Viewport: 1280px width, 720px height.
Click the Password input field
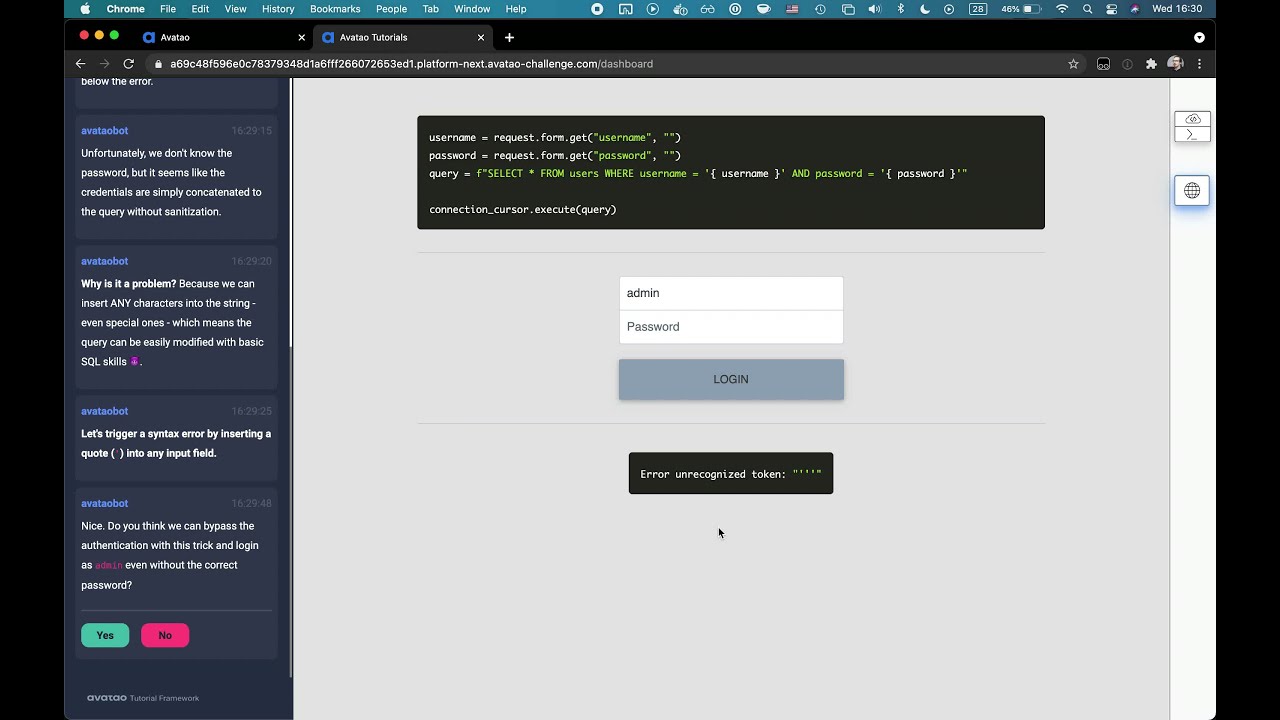pos(731,327)
